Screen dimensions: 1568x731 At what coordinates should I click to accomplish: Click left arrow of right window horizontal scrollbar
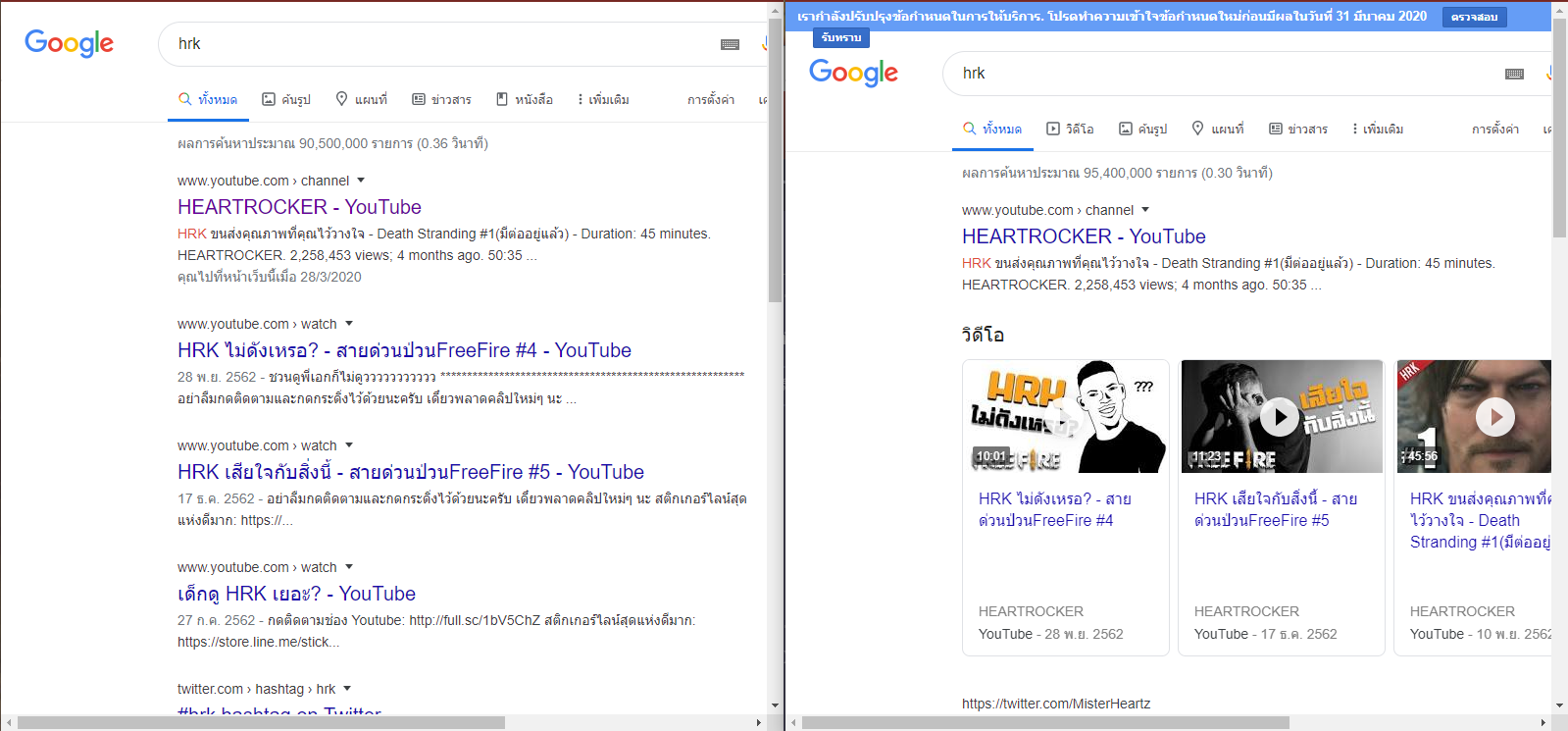click(x=793, y=723)
